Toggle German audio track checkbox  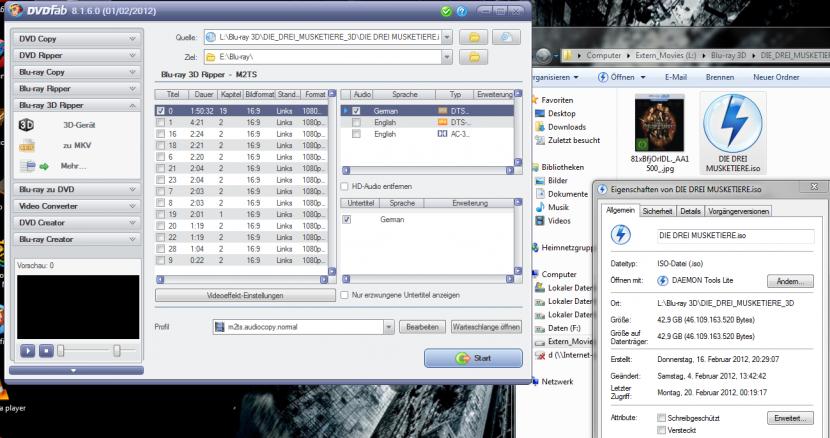pyautogui.click(x=356, y=111)
